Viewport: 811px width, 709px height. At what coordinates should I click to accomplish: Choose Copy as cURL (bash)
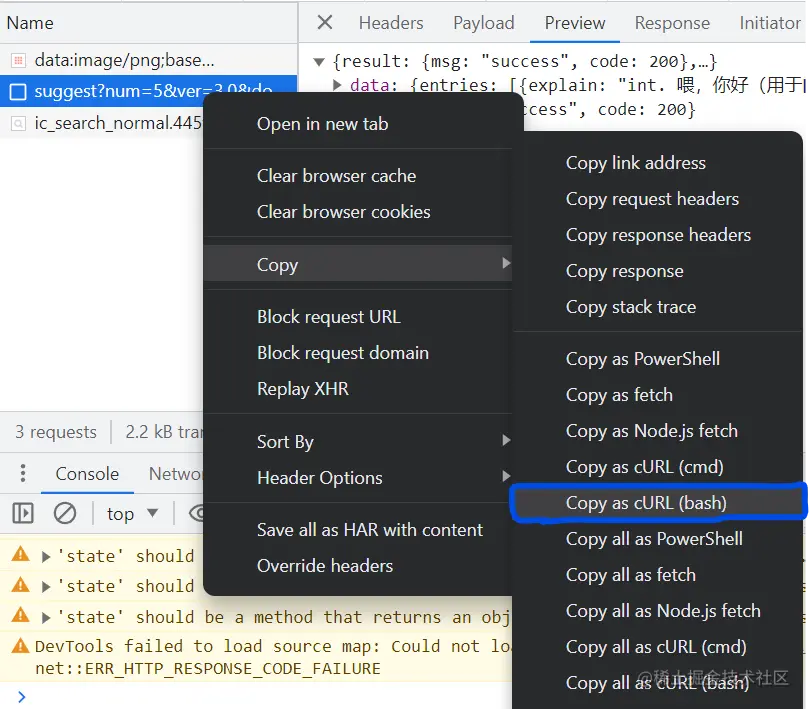click(x=658, y=503)
